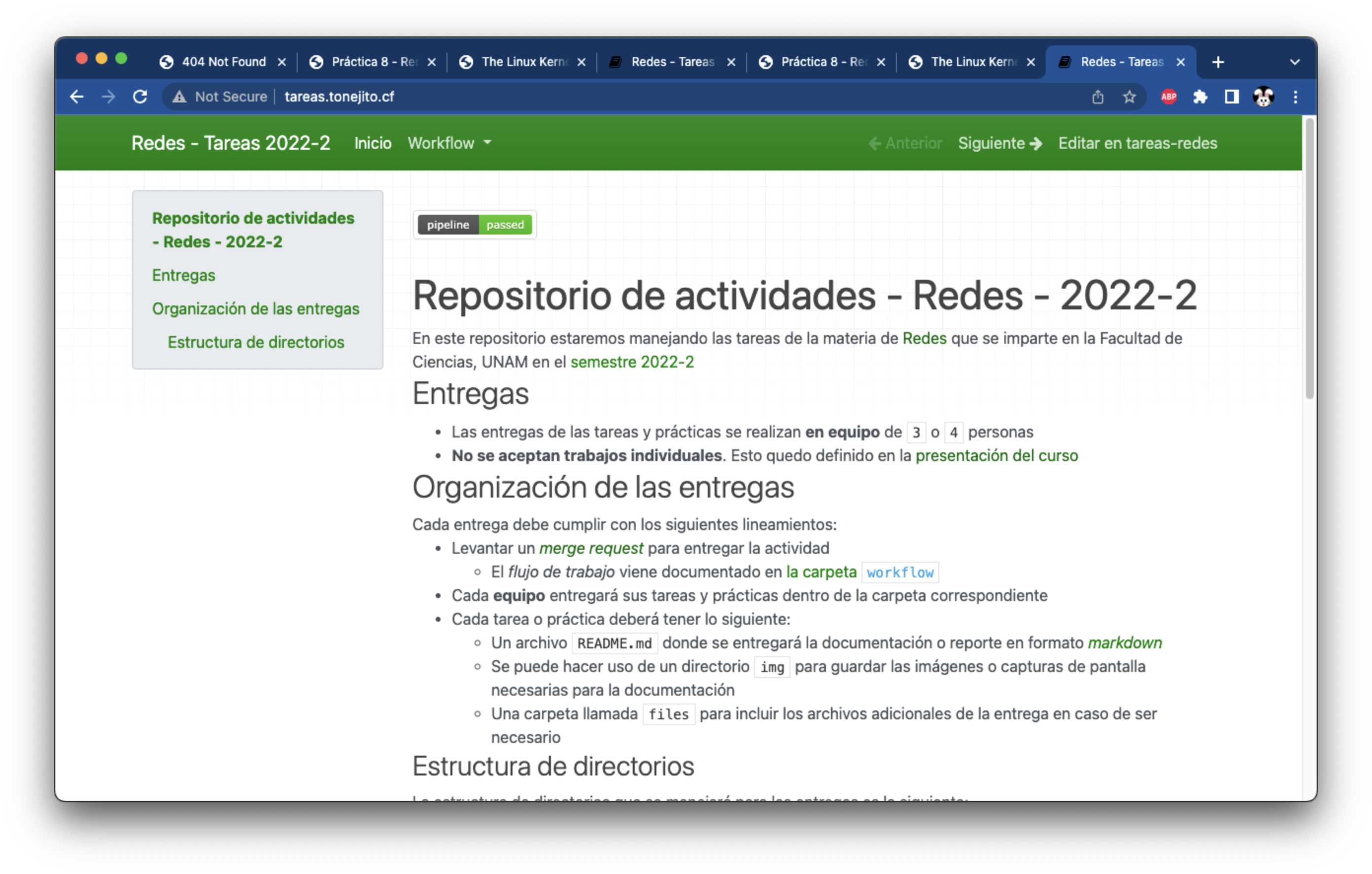The image size is (1372, 874).
Task: Click the browser back arrow
Action: tap(77, 97)
